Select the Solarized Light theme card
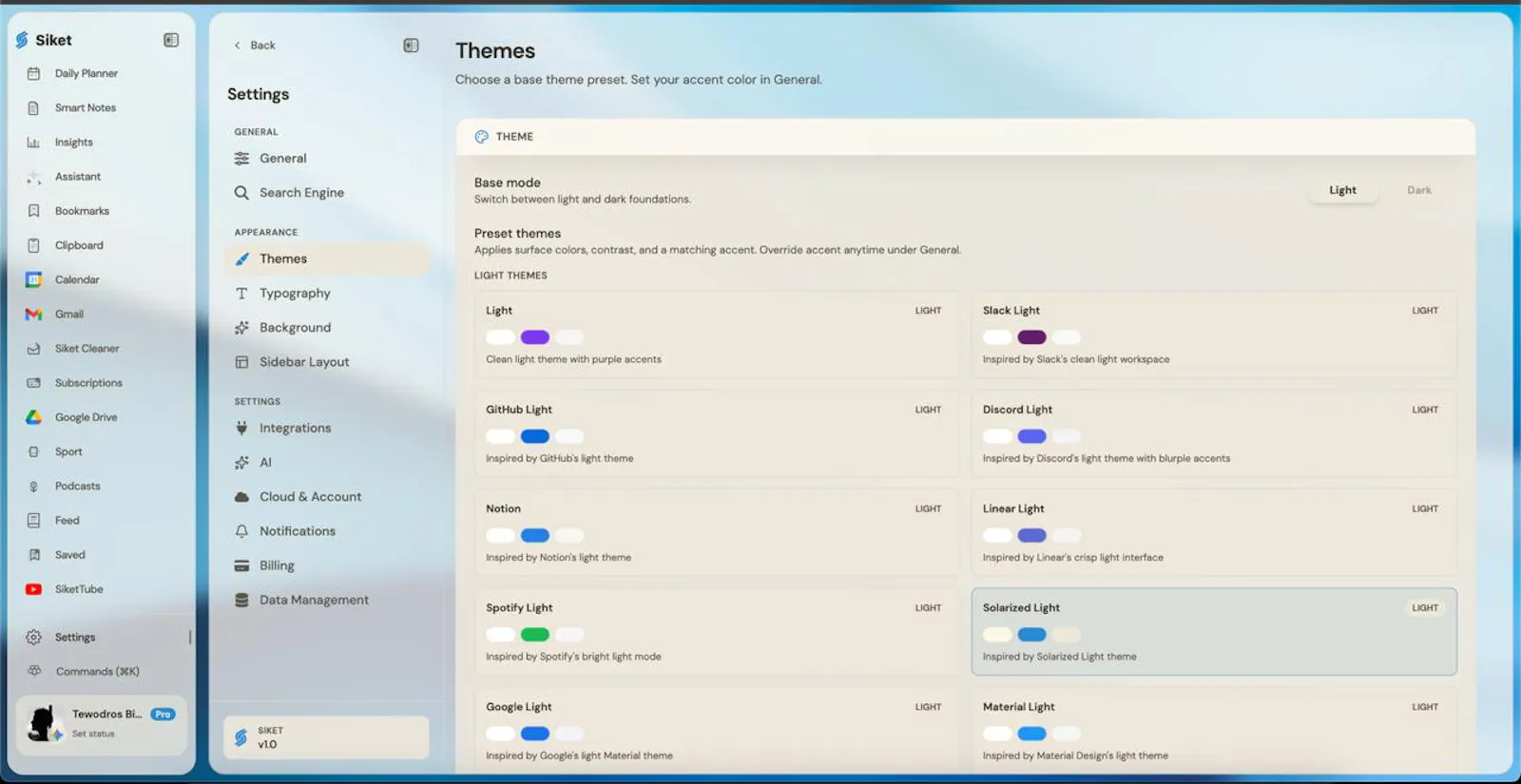The height and width of the screenshot is (784, 1521). pos(1214,632)
